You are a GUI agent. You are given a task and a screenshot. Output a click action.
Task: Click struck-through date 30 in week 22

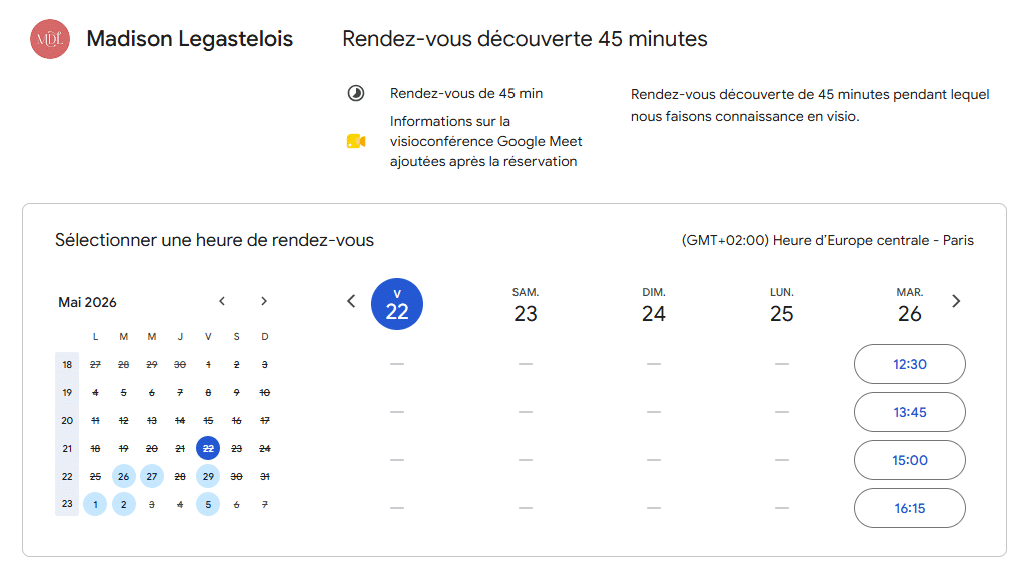236,477
